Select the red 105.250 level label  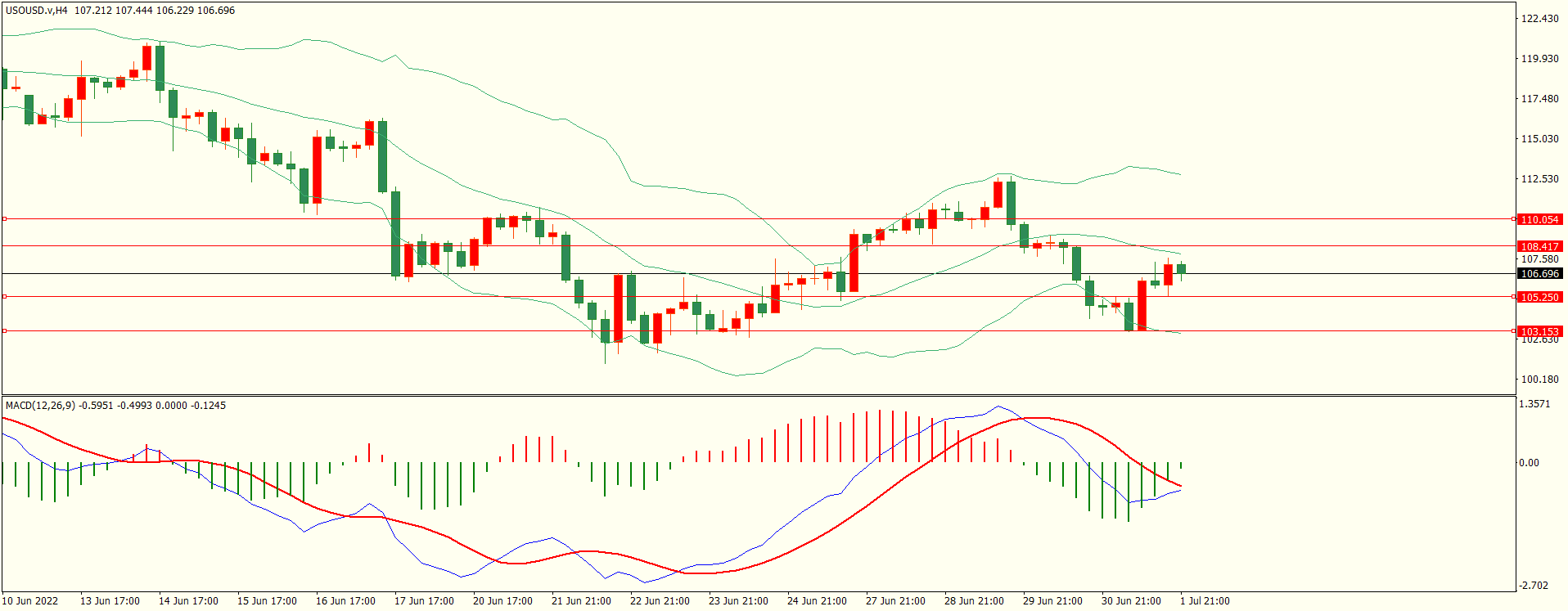tap(1539, 298)
